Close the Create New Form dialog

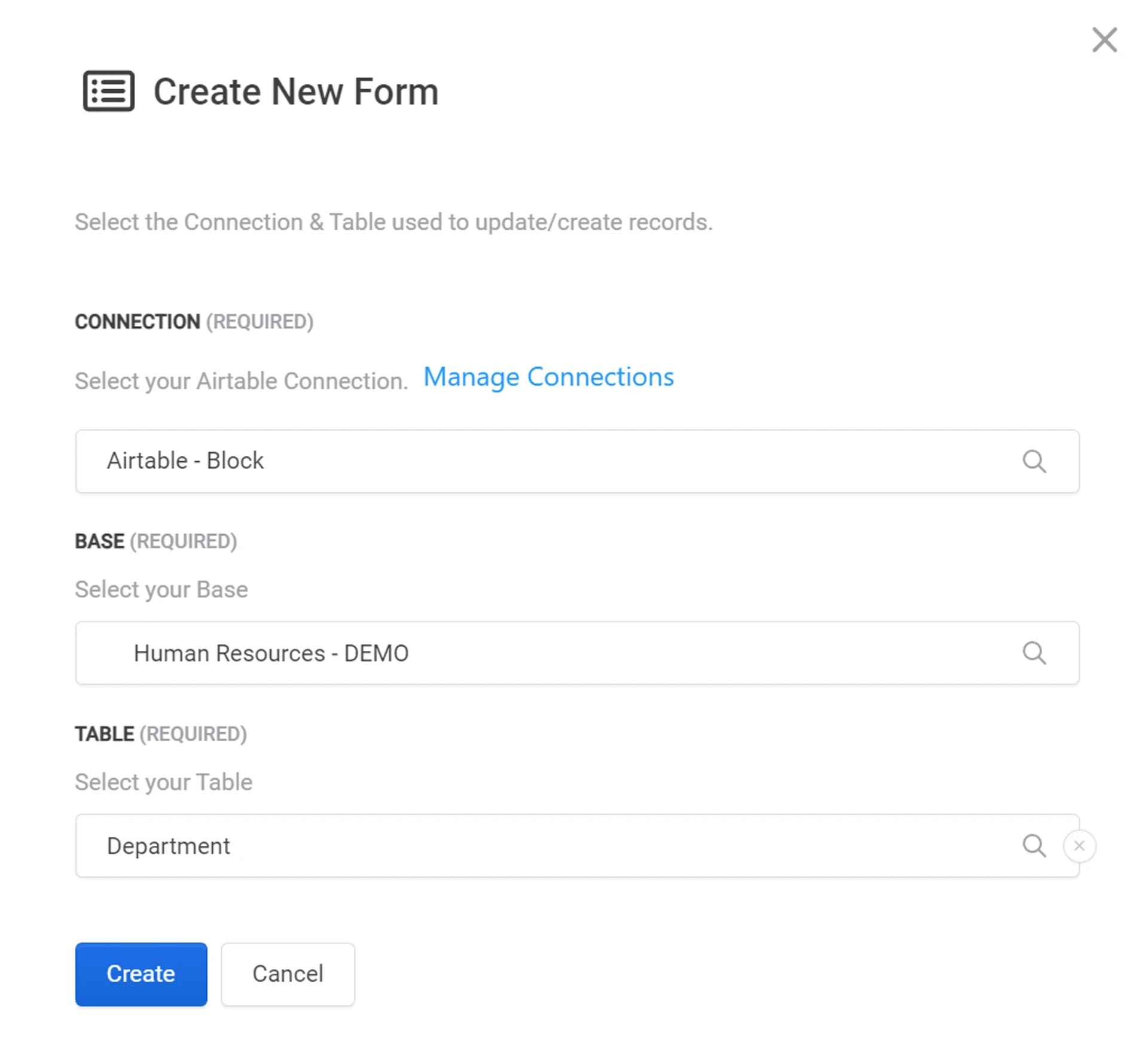coord(1104,40)
